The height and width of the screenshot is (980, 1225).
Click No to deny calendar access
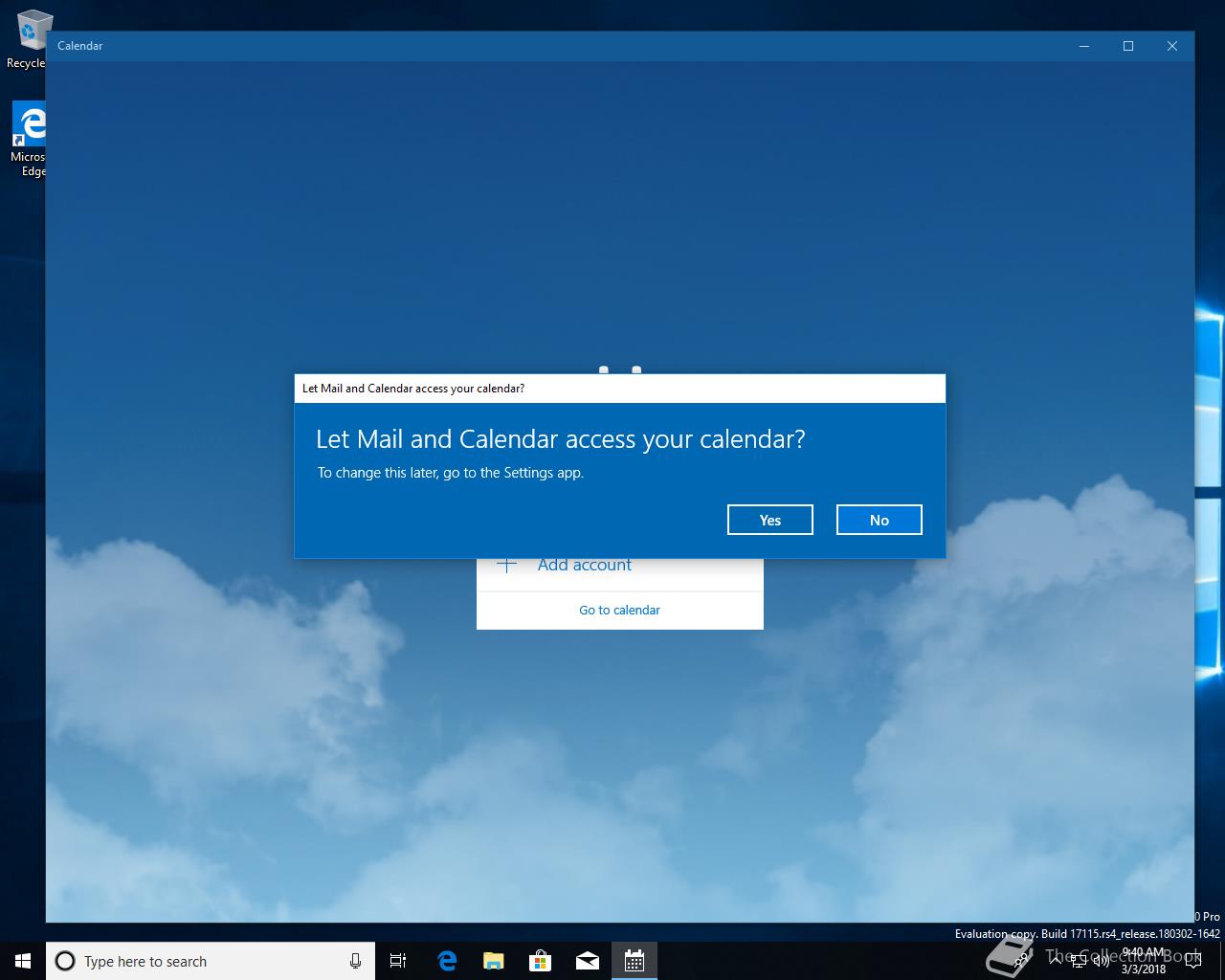(880, 520)
